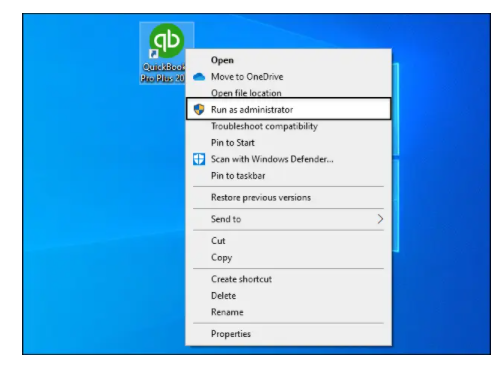Select Pin to taskbar
This screenshot has width=500, height=367.
pos(288,176)
